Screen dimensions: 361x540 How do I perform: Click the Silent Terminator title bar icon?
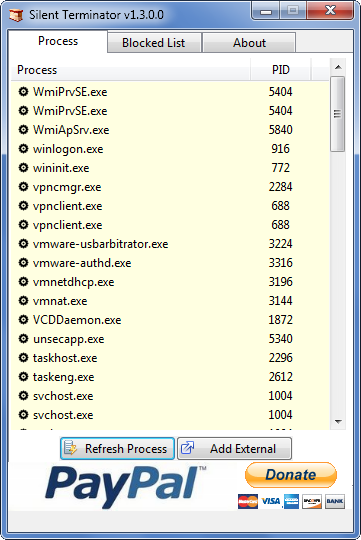tap(16, 15)
